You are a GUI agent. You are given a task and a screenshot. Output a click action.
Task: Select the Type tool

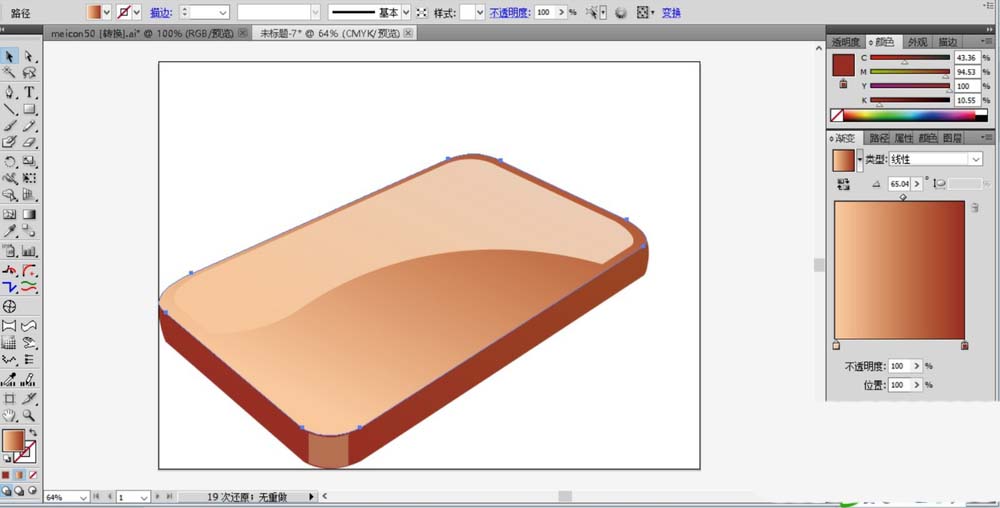pyautogui.click(x=29, y=92)
